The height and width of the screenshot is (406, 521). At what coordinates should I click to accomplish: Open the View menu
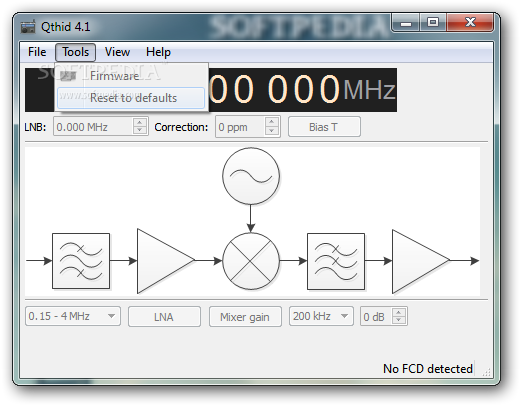point(117,52)
